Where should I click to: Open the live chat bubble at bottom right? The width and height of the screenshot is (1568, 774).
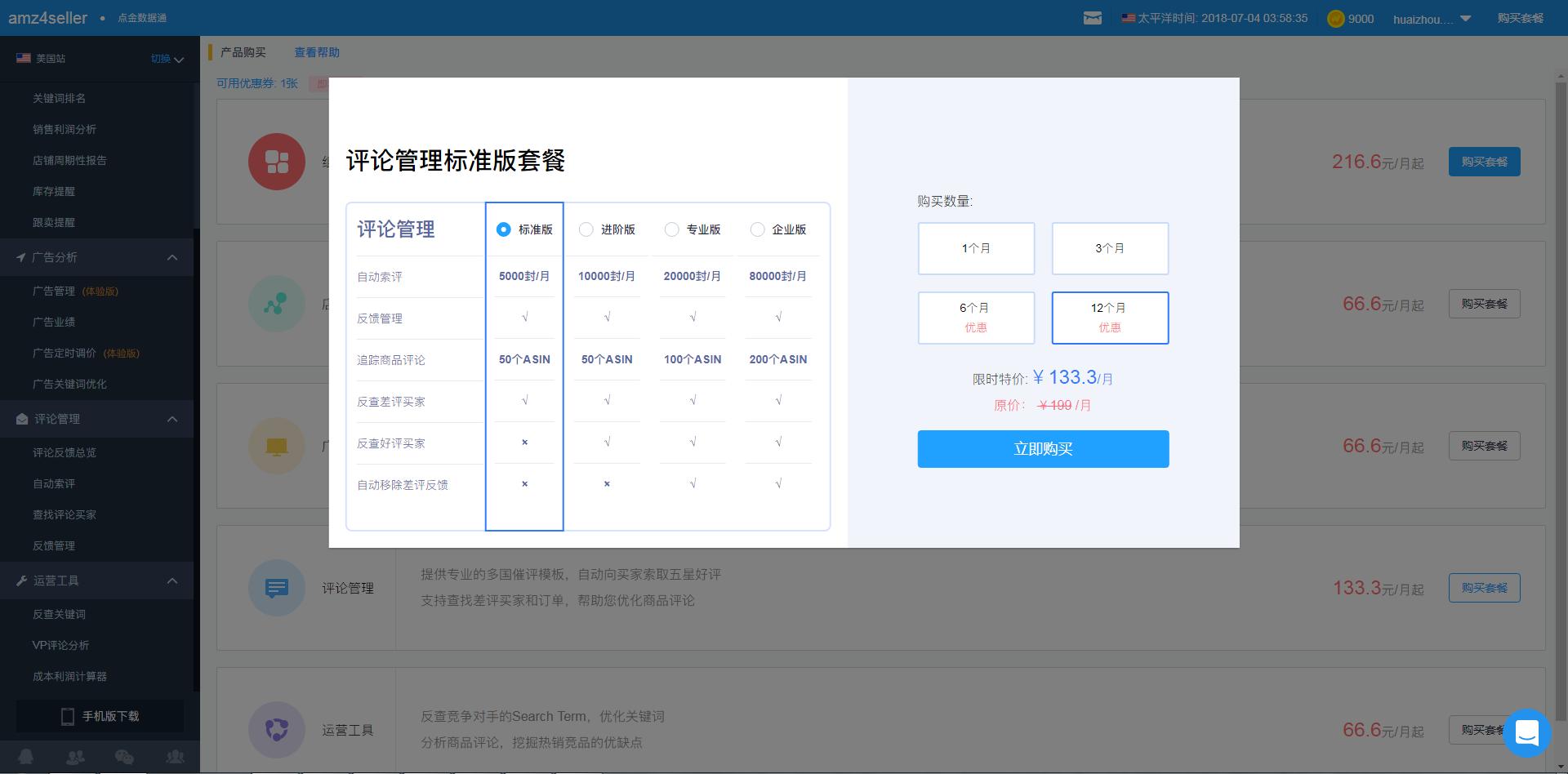[x=1527, y=733]
